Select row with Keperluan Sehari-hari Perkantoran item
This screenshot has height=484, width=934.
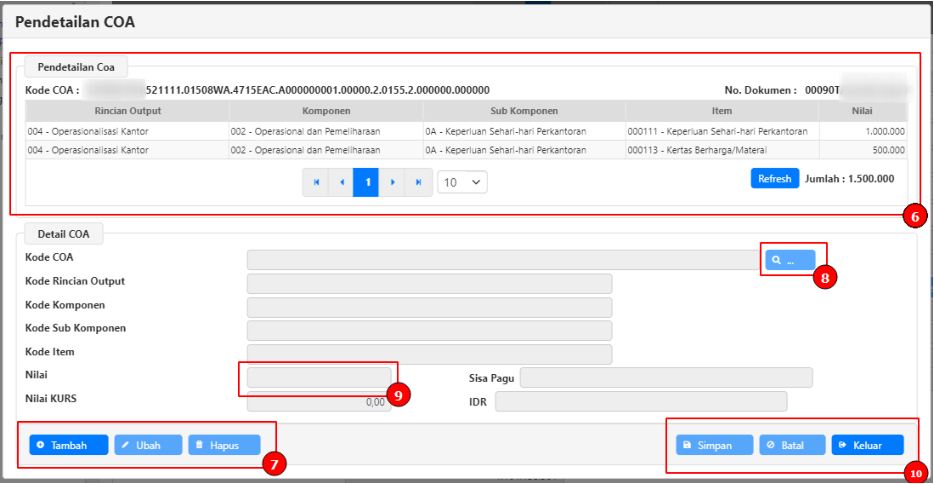coord(465,131)
